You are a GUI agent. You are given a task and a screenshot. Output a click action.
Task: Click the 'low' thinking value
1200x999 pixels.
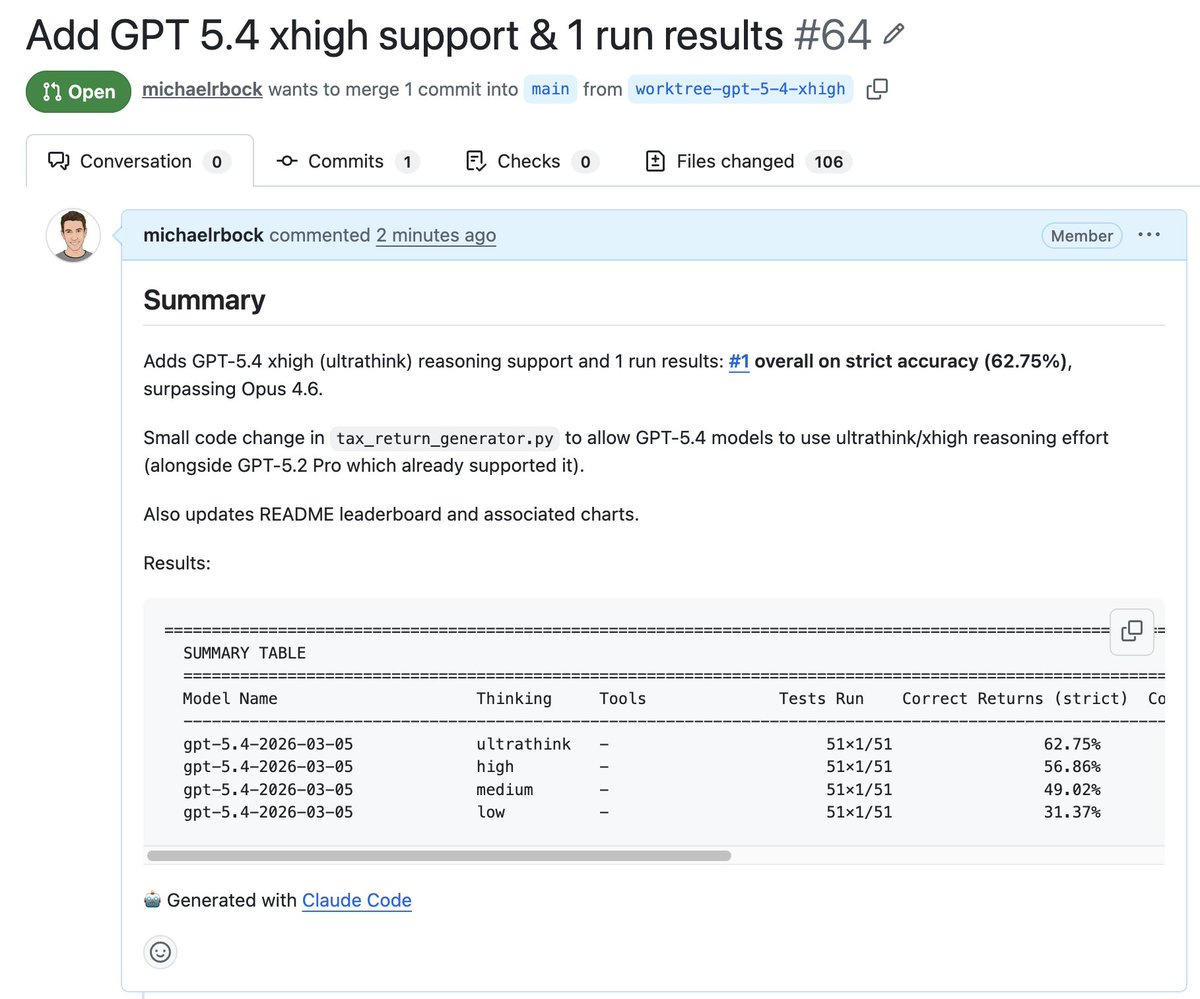[x=490, y=812]
